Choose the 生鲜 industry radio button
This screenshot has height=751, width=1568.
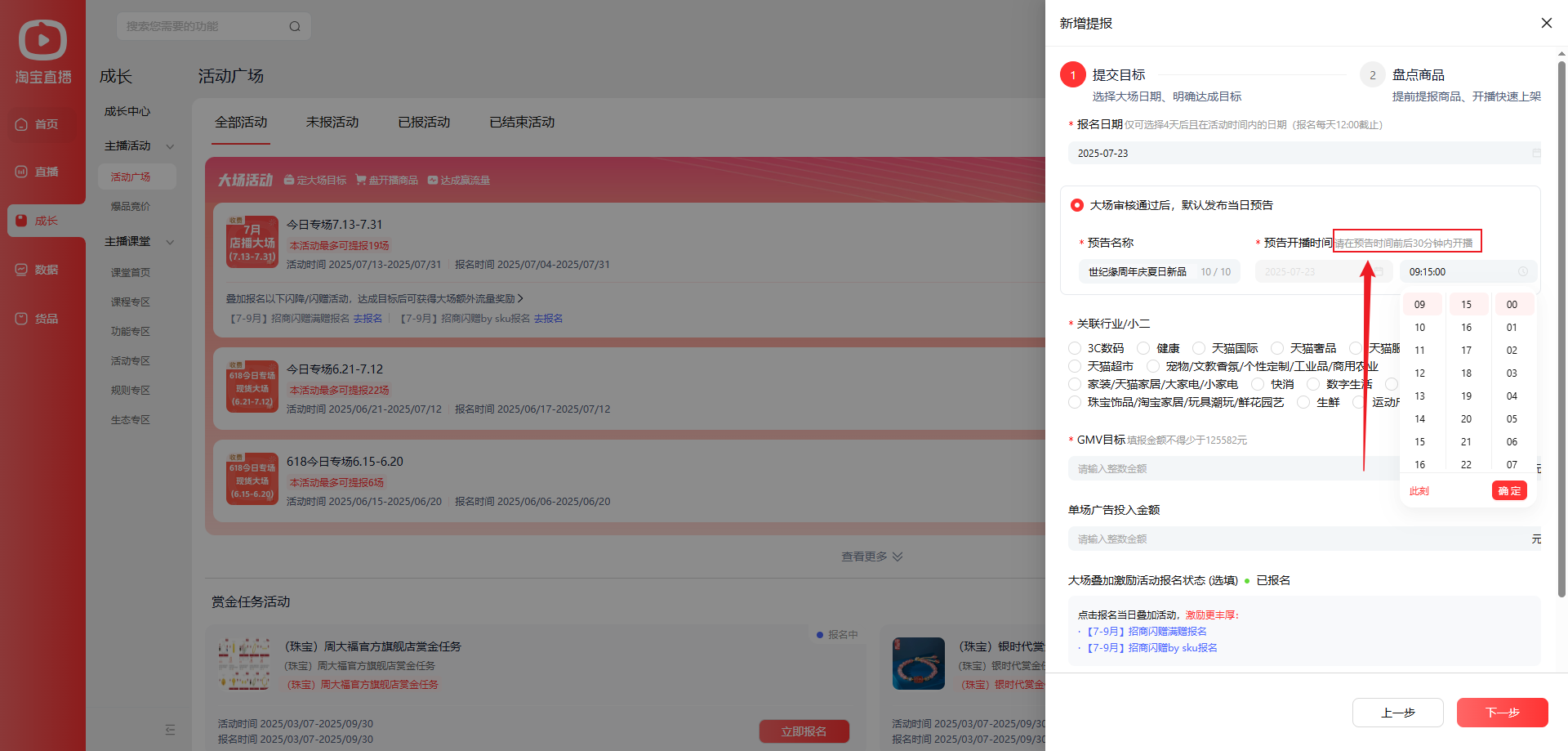[x=1304, y=402]
